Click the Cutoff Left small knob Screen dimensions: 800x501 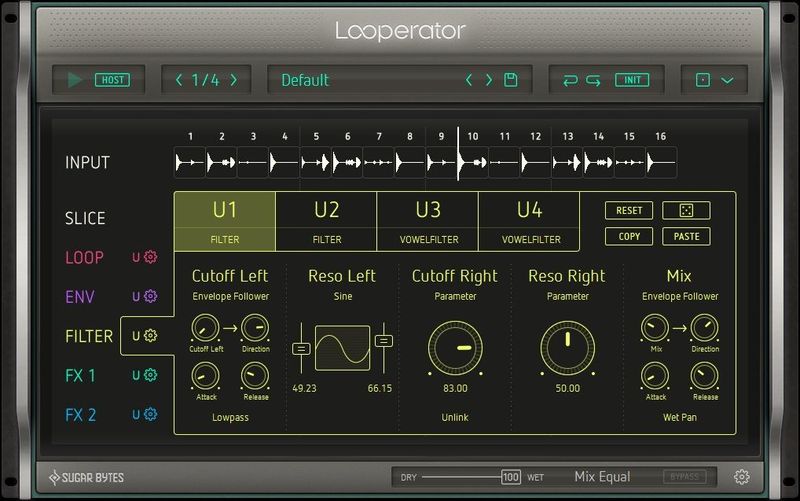point(205,328)
